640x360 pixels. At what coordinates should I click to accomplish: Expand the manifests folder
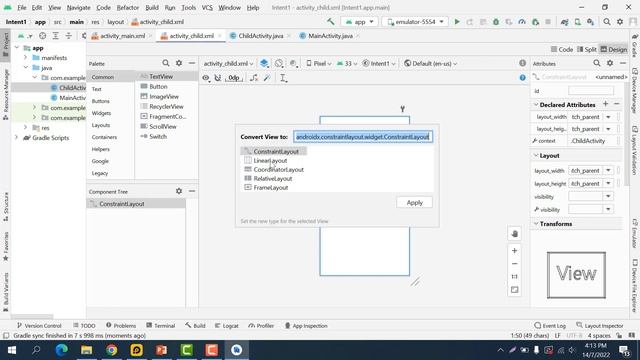click(25, 58)
